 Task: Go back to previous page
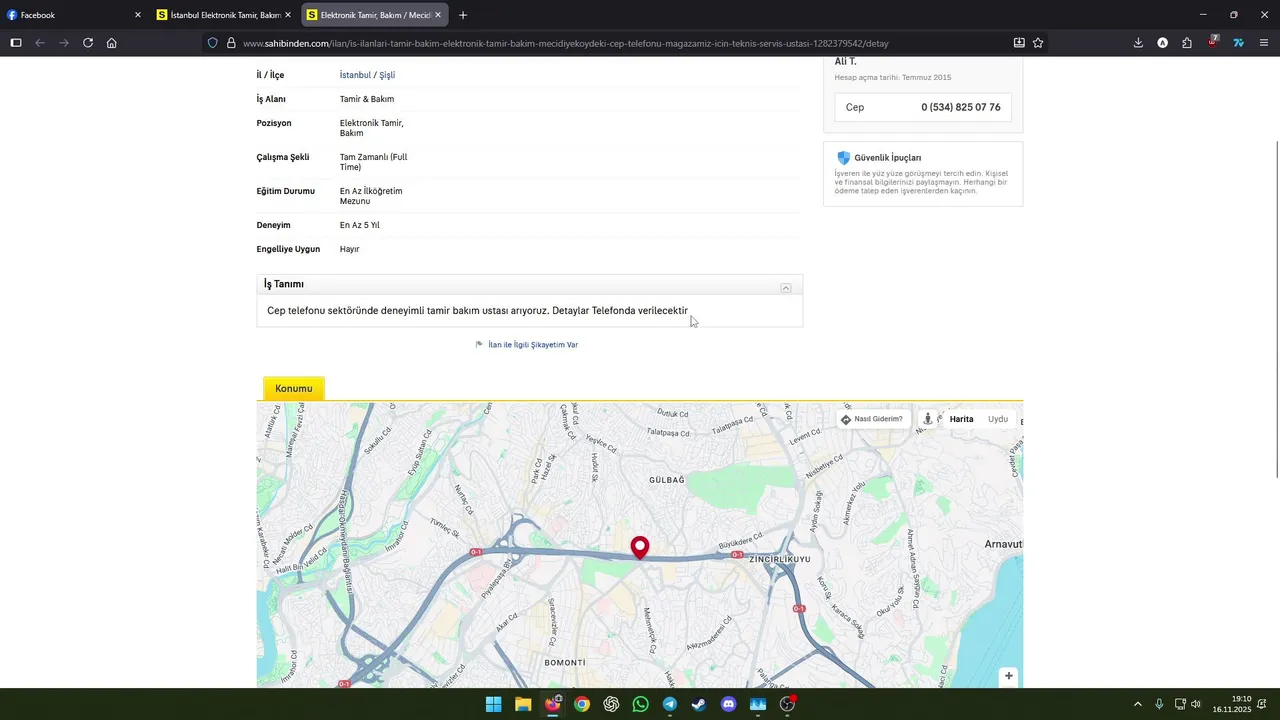[x=40, y=43]
